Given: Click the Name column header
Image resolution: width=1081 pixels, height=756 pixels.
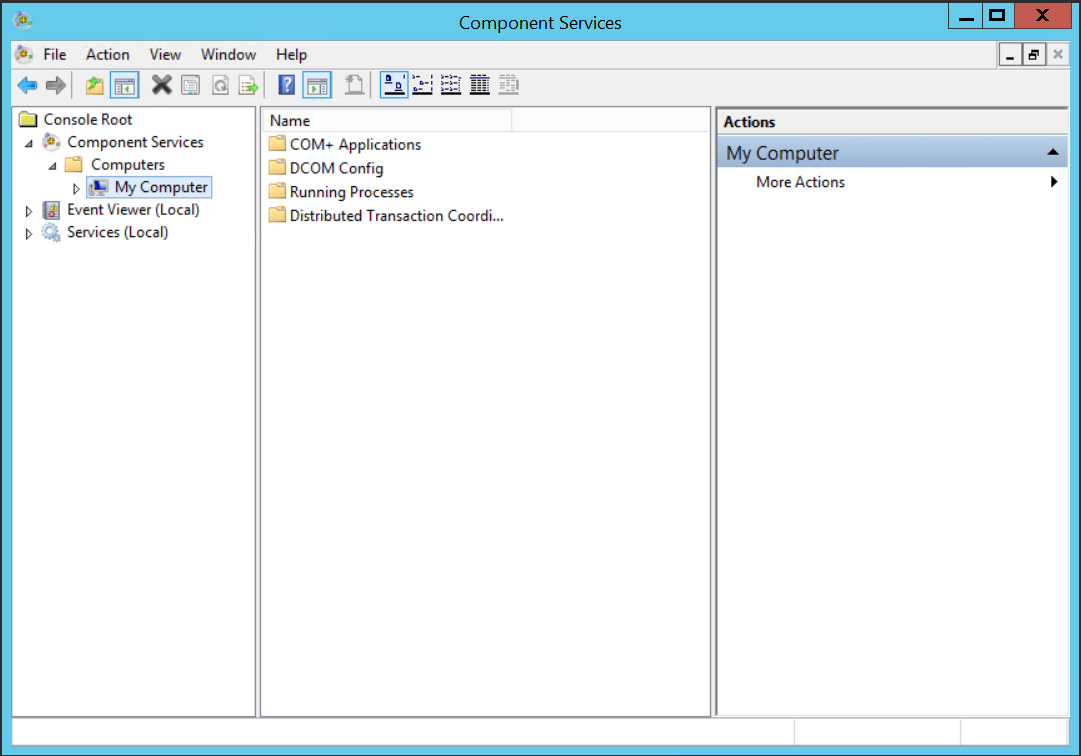Looking at the screenshot, I should coord(387,121).
